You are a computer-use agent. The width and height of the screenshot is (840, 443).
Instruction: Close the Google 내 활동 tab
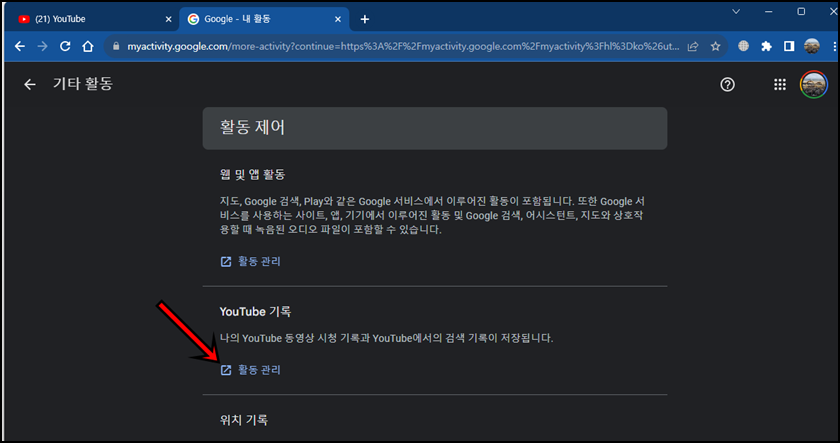338,19
